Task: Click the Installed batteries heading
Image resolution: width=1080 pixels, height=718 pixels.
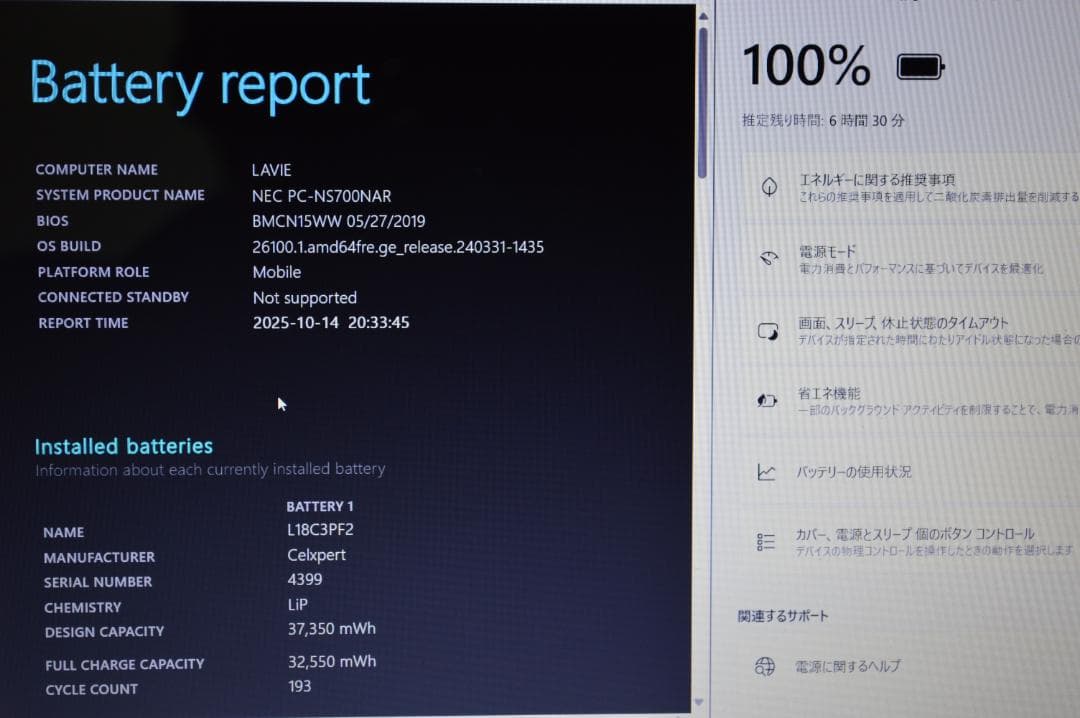Action: tap(124, 446)
